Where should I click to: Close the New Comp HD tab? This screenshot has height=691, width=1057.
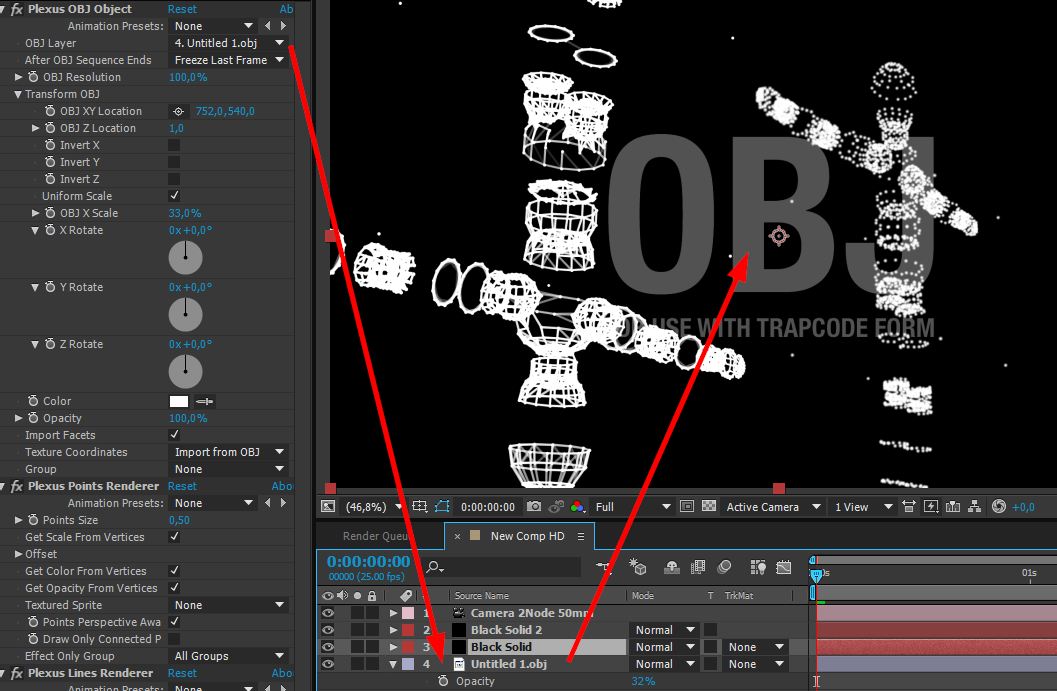click(457, 536)
